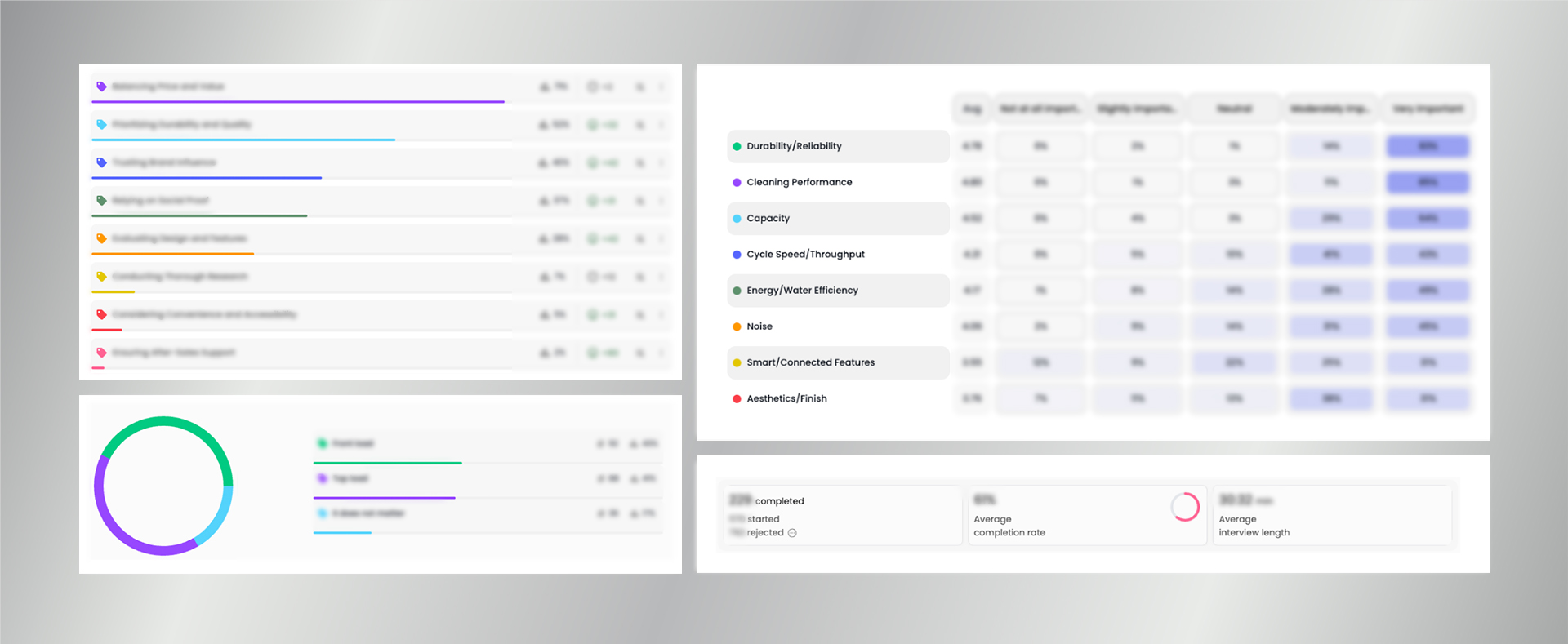The width and height of the screenshot is (1568, 644).
Task: Select the dark blue tag icon in Trusting Brand row
Action: click(x=101, y=162)
